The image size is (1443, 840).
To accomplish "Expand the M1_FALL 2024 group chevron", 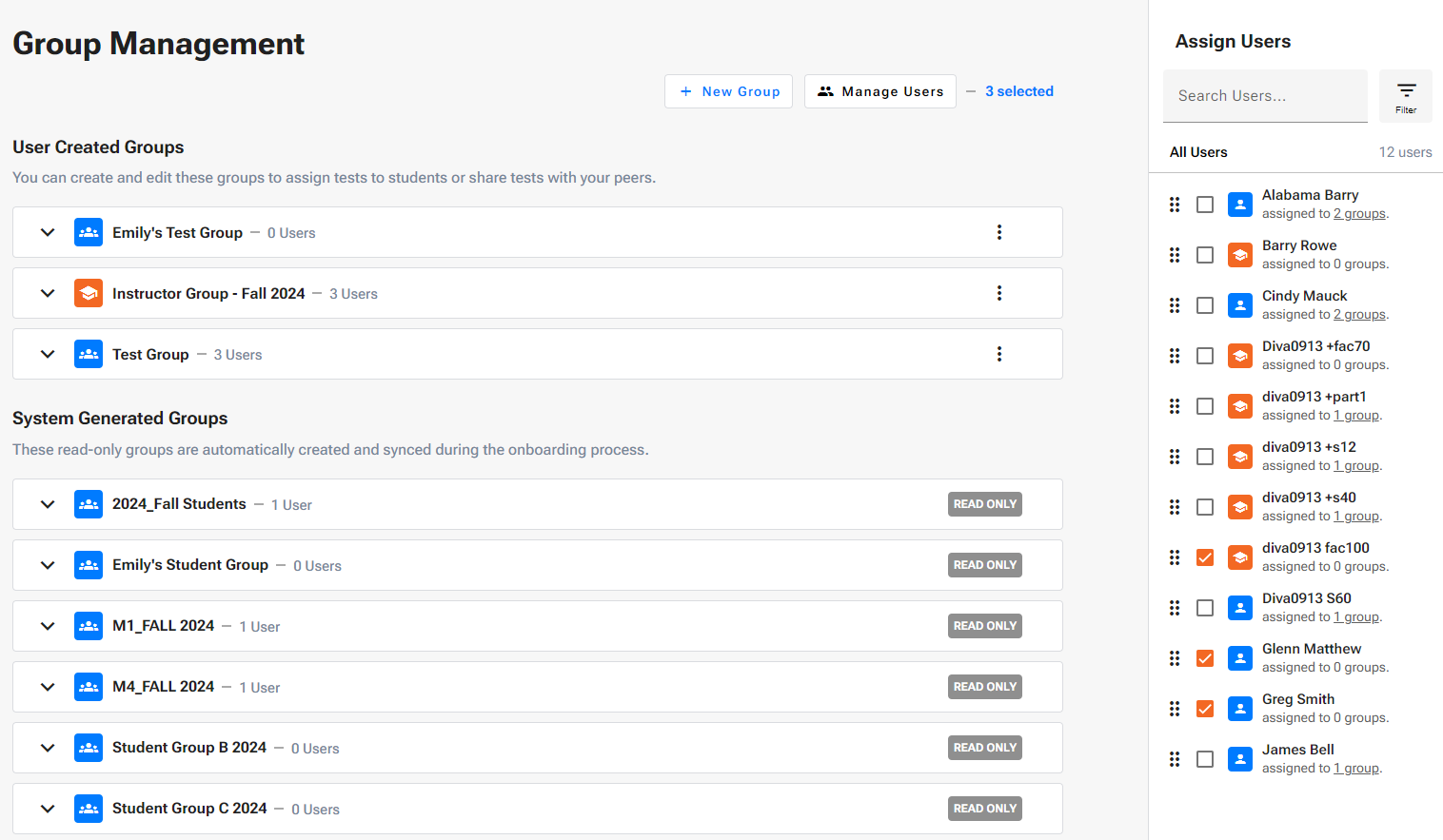I will click(48, 626).
